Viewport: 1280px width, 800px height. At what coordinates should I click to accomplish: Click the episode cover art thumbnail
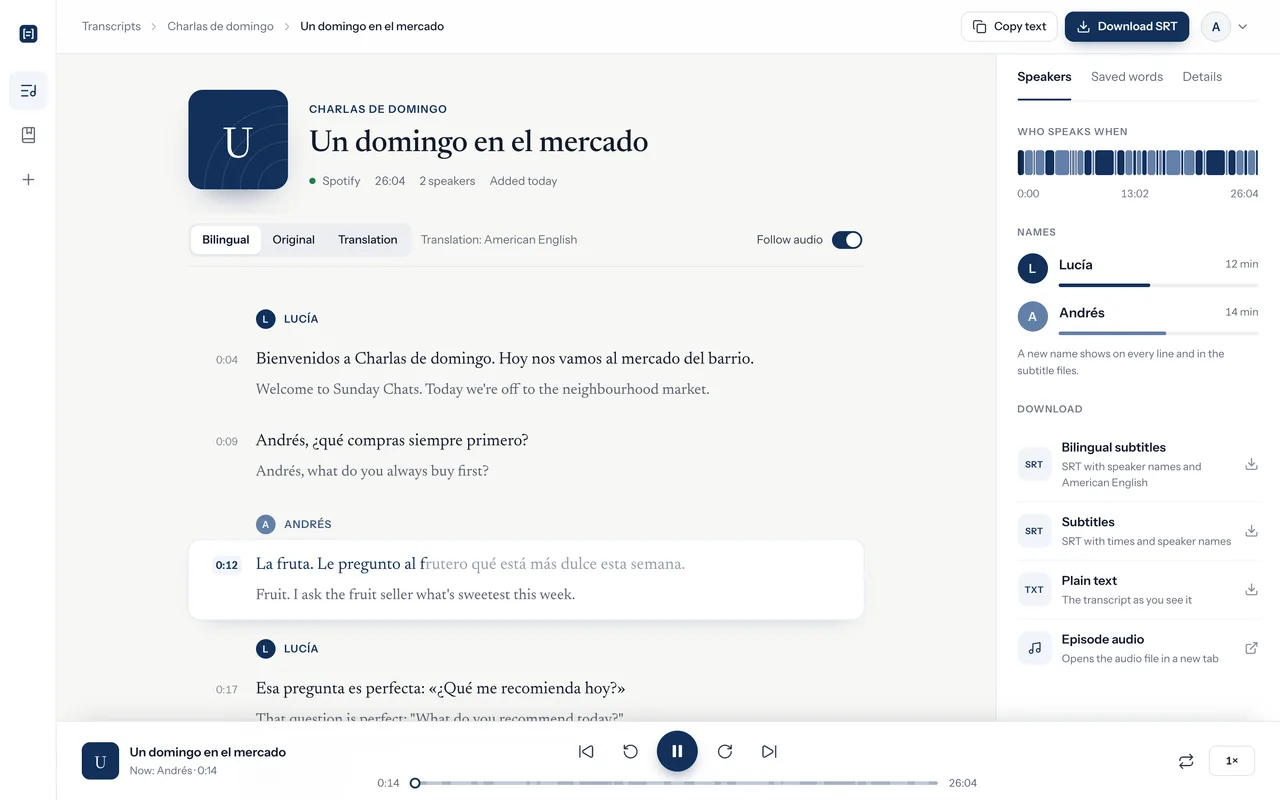click(238, 140)
